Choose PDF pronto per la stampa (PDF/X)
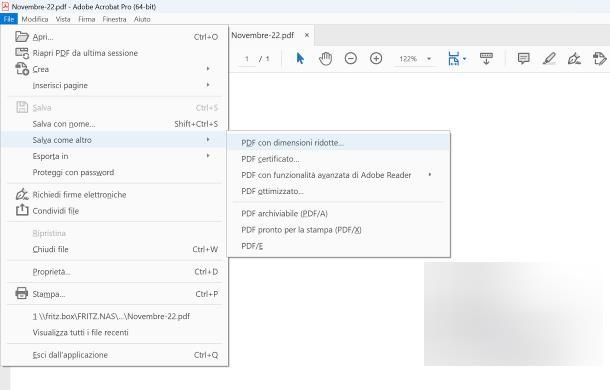Image resolution: width=610 pixels, height=390 pixels. [338, 230]
